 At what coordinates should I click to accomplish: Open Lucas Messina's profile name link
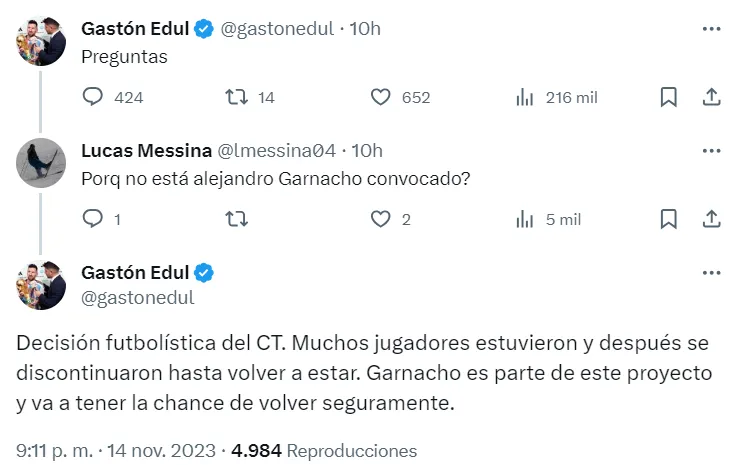pyautogui.click(x=146, y=151)
